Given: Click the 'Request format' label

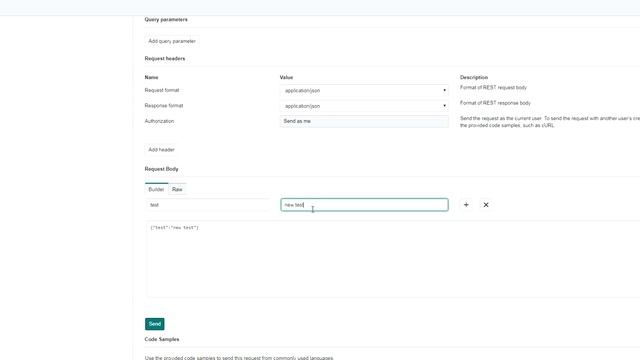Looking at the screenshot, I should [162, 90].
